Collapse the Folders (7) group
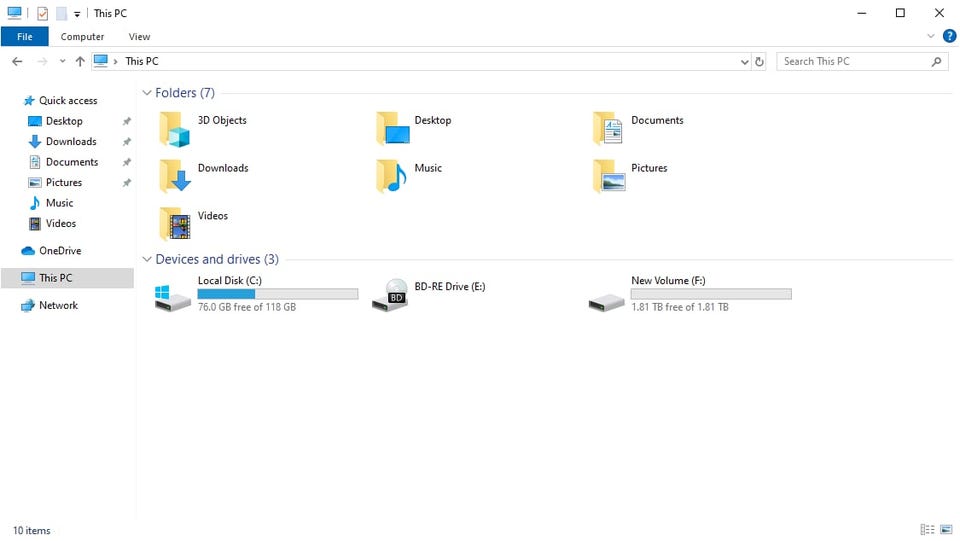Image resolution: width=960 pixels, height=541 pixels. [147, 93]
